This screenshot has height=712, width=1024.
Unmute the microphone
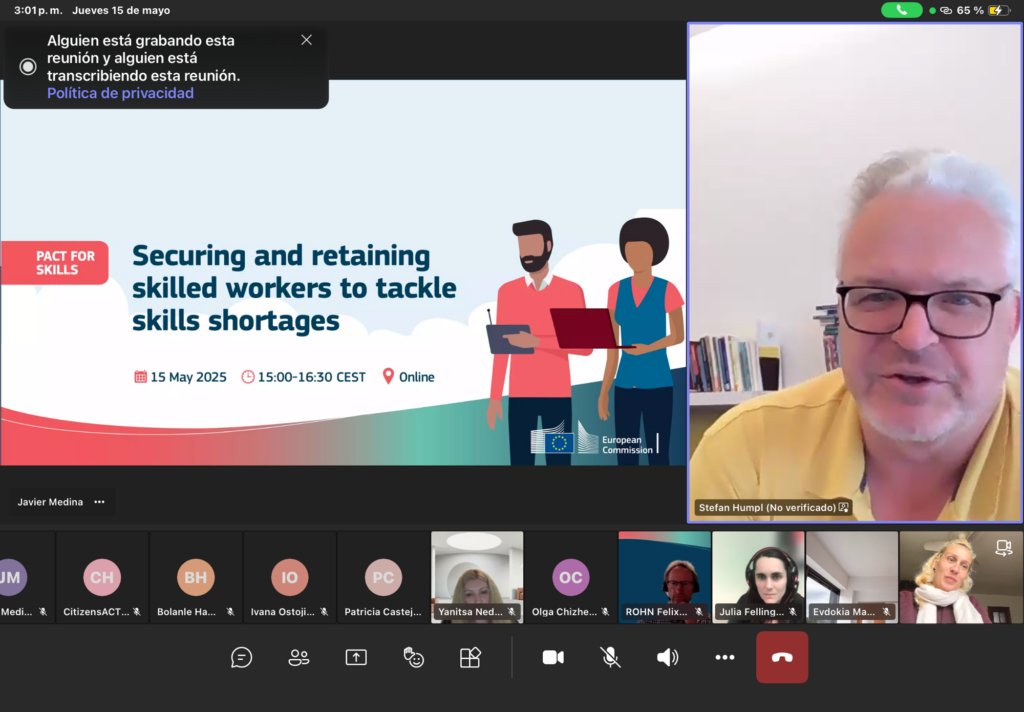click(610, 657)
